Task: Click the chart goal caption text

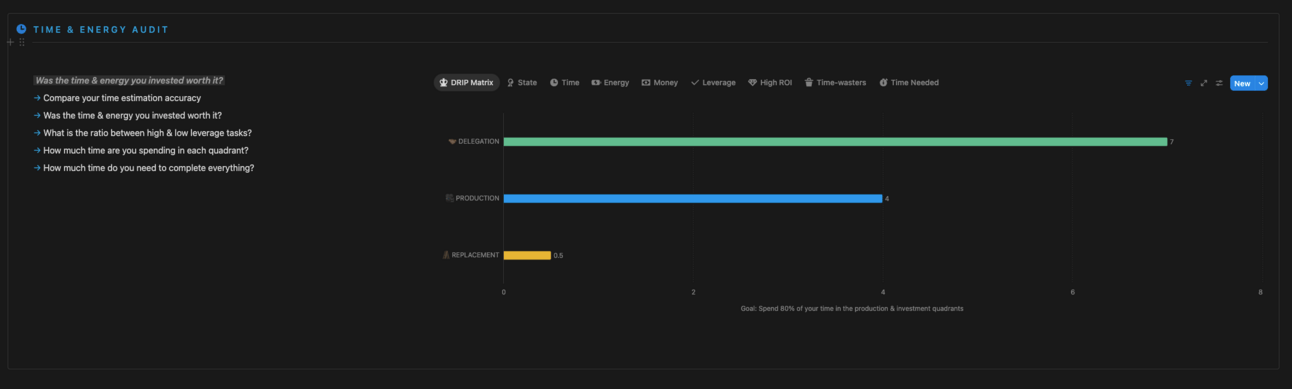Action: tap(852, 308)
